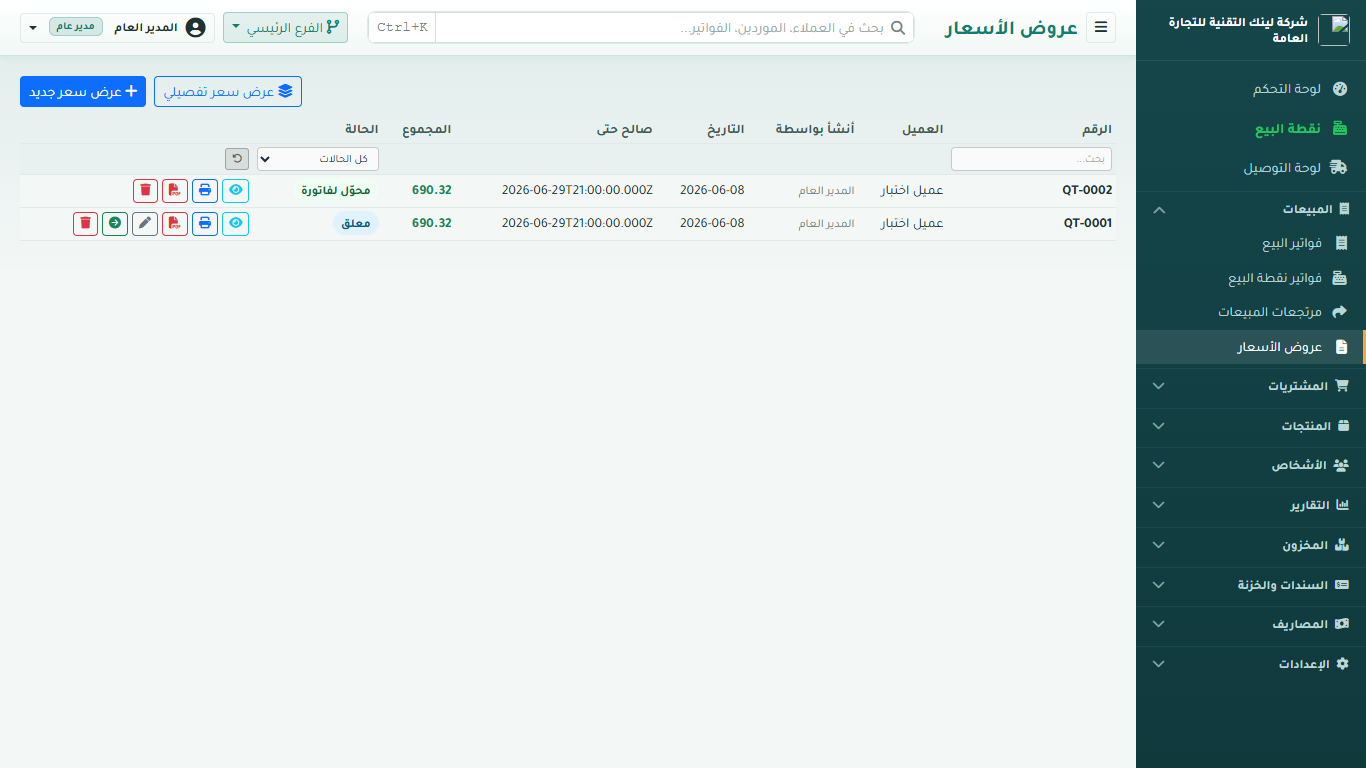Click the user avatar icon
Image resolution: width=1366 pixels, height=768 pixels.
(196, 27)
